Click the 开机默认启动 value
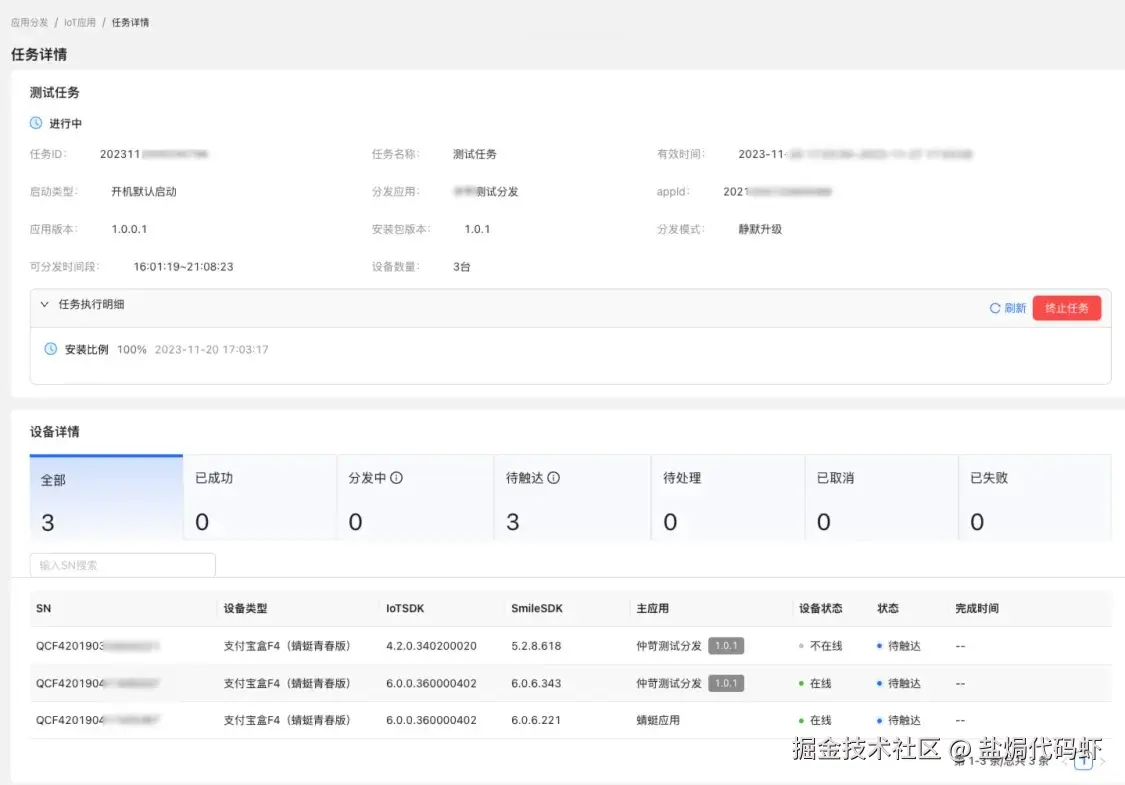Image resolution: width=1125 pixels, height=785 pixels. click(x=144, y=192)
